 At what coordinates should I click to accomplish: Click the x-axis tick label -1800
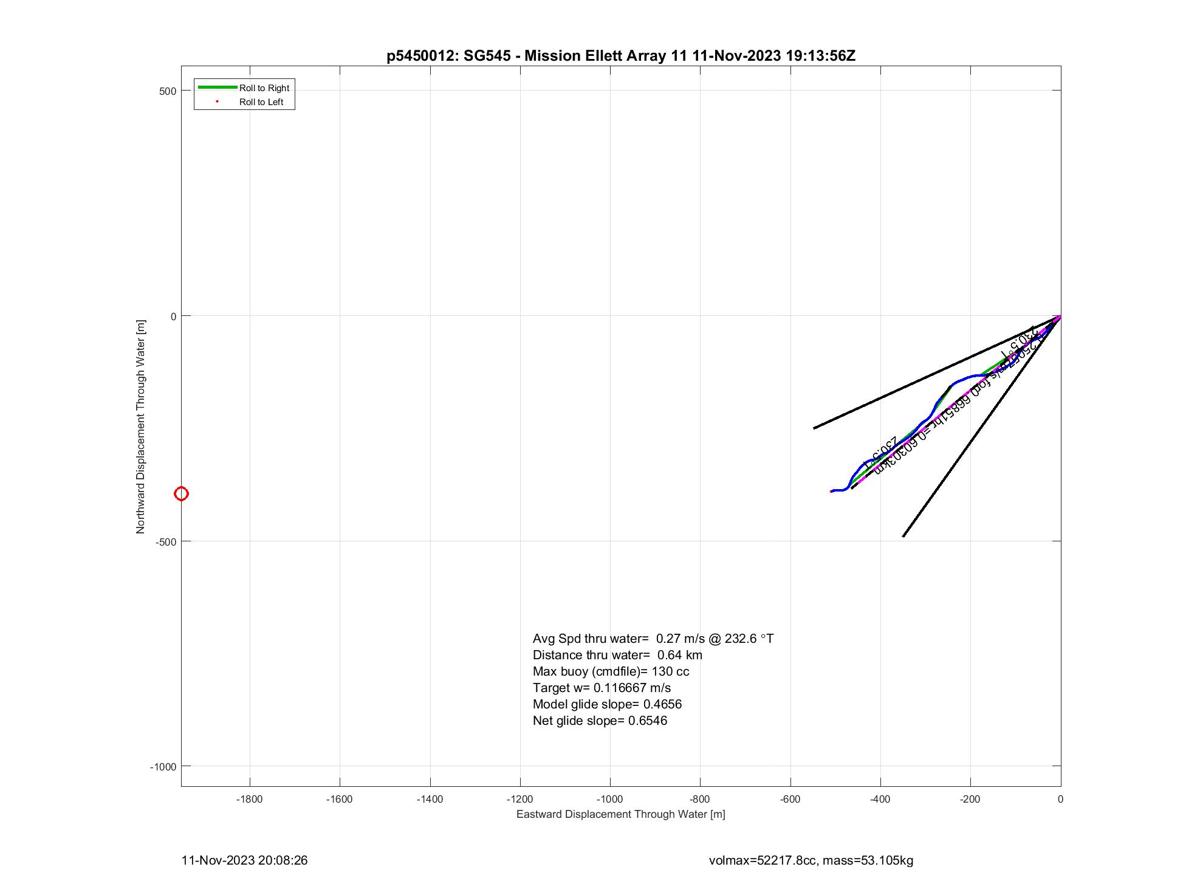tap(249, 799)
